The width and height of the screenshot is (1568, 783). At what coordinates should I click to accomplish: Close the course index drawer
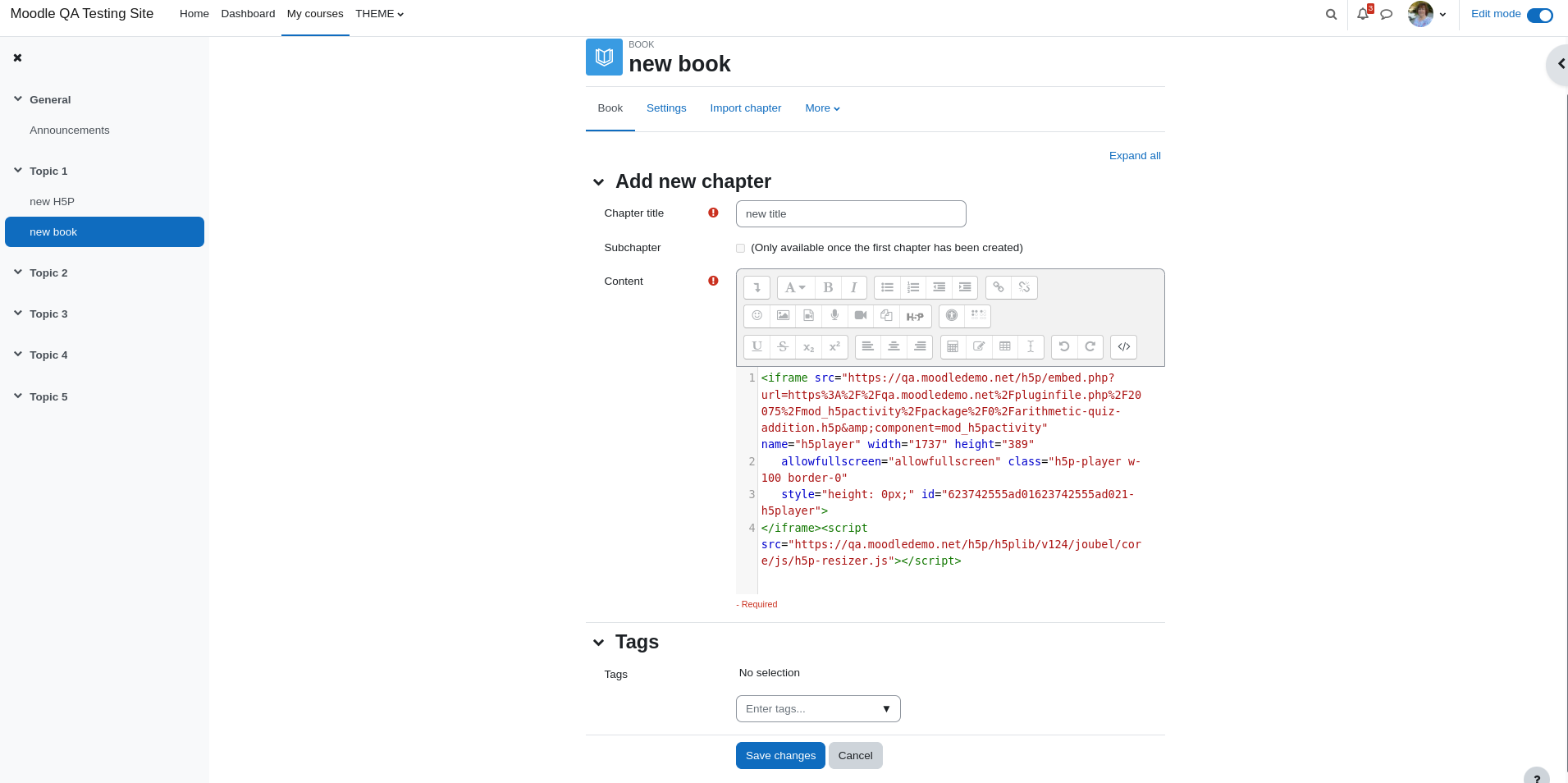click(17, 58)
